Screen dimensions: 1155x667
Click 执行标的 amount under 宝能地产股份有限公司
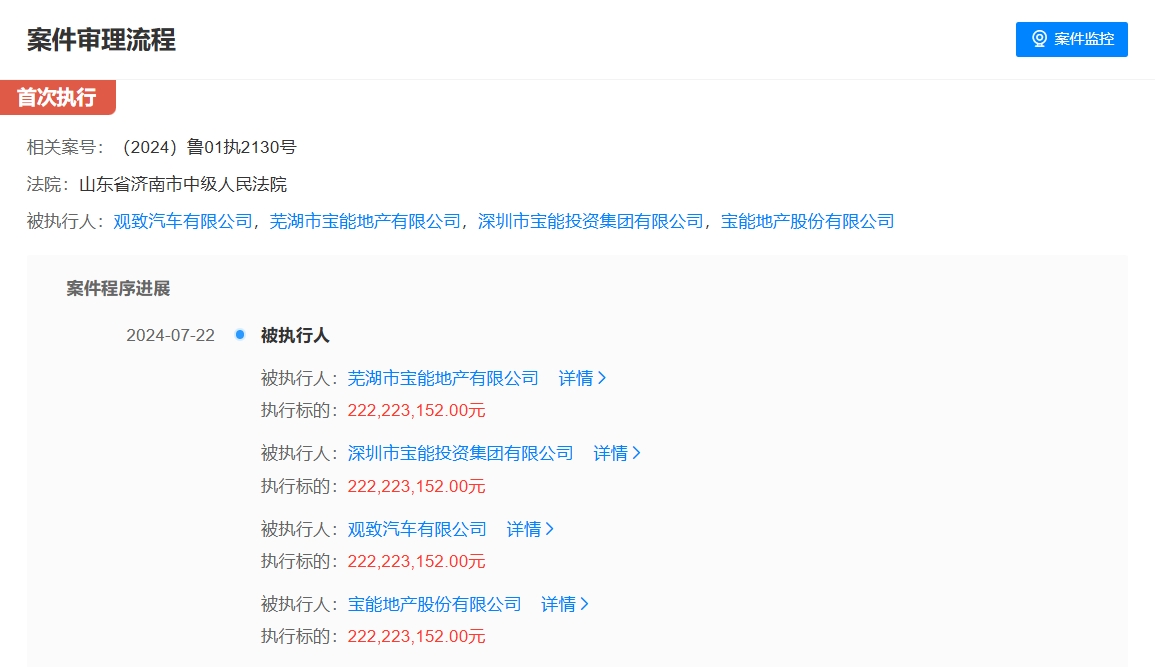[416, 637]
